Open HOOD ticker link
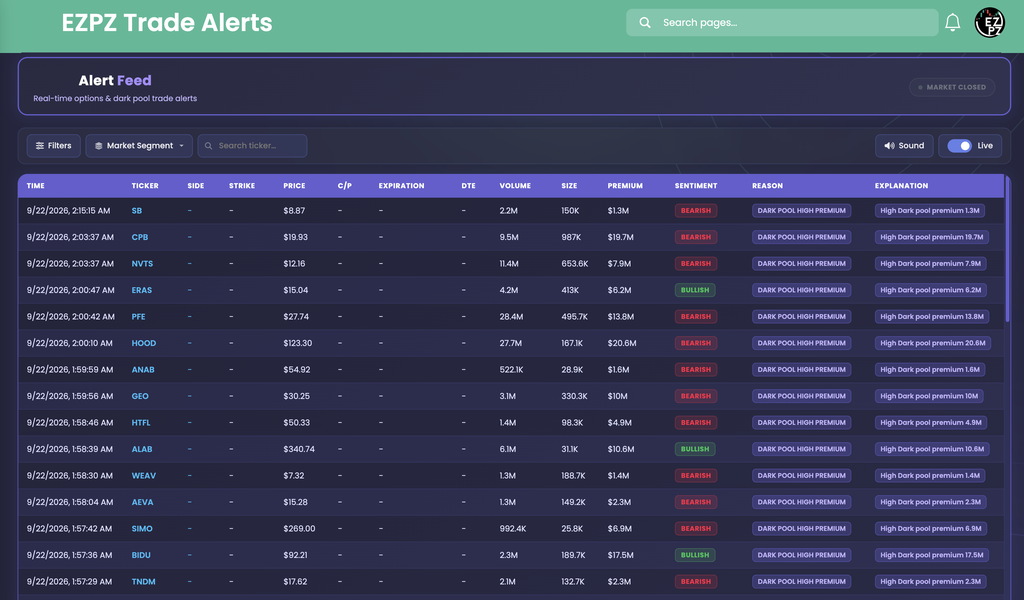Viewport: 1024px width, 600px height. [x=144, y=343]
